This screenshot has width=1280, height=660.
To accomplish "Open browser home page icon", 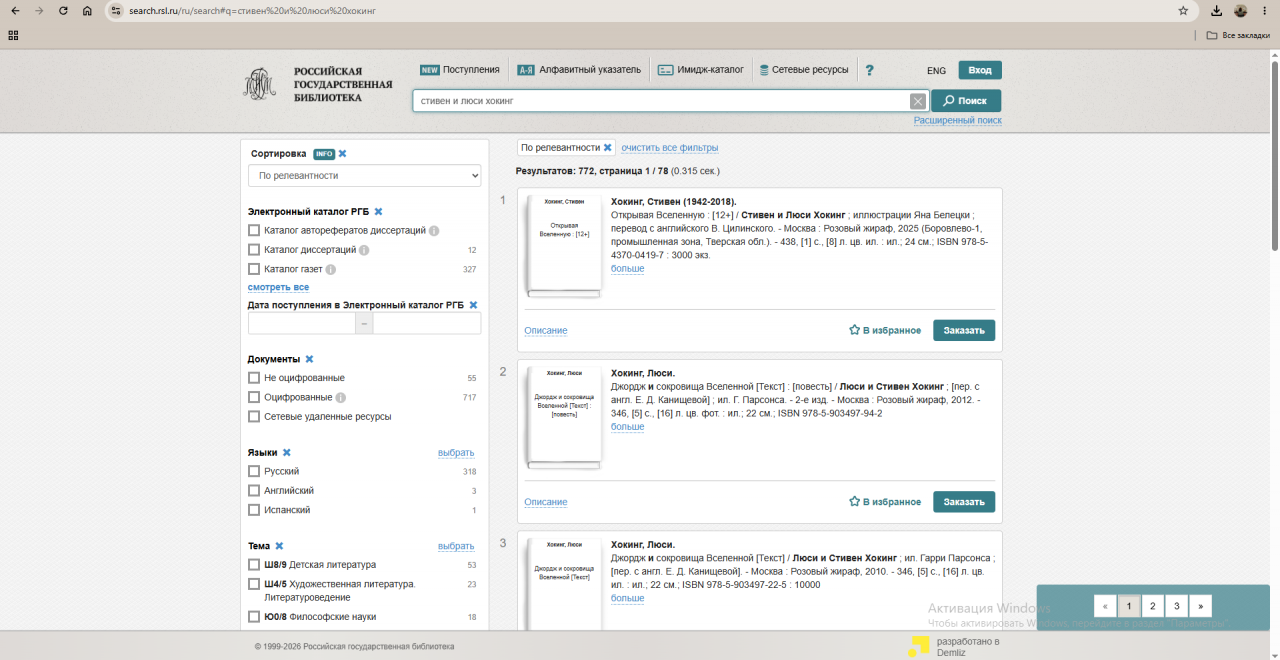I will pos(87,11).
